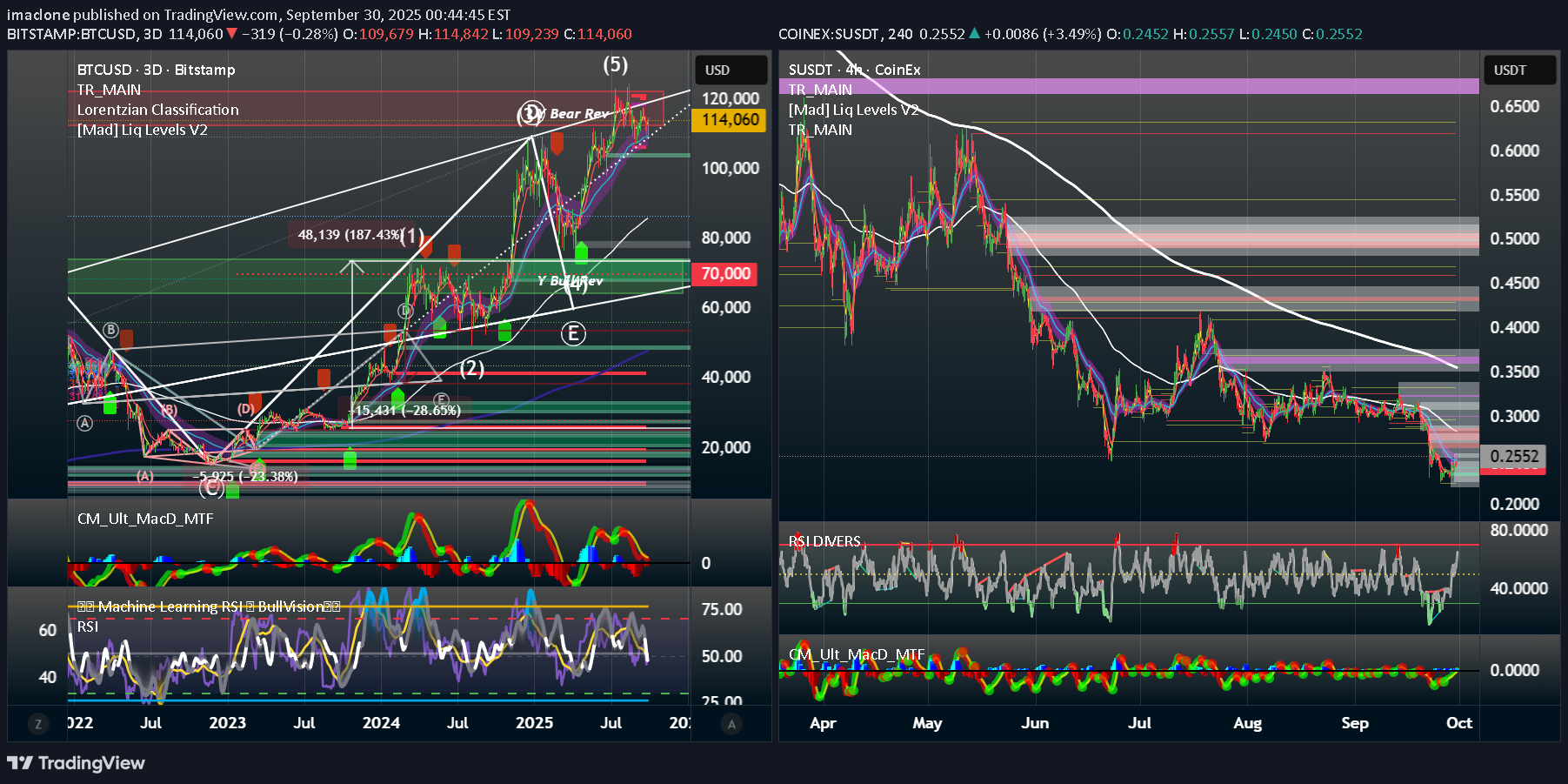Click the red 70,000 price level tag

(725, 274)
